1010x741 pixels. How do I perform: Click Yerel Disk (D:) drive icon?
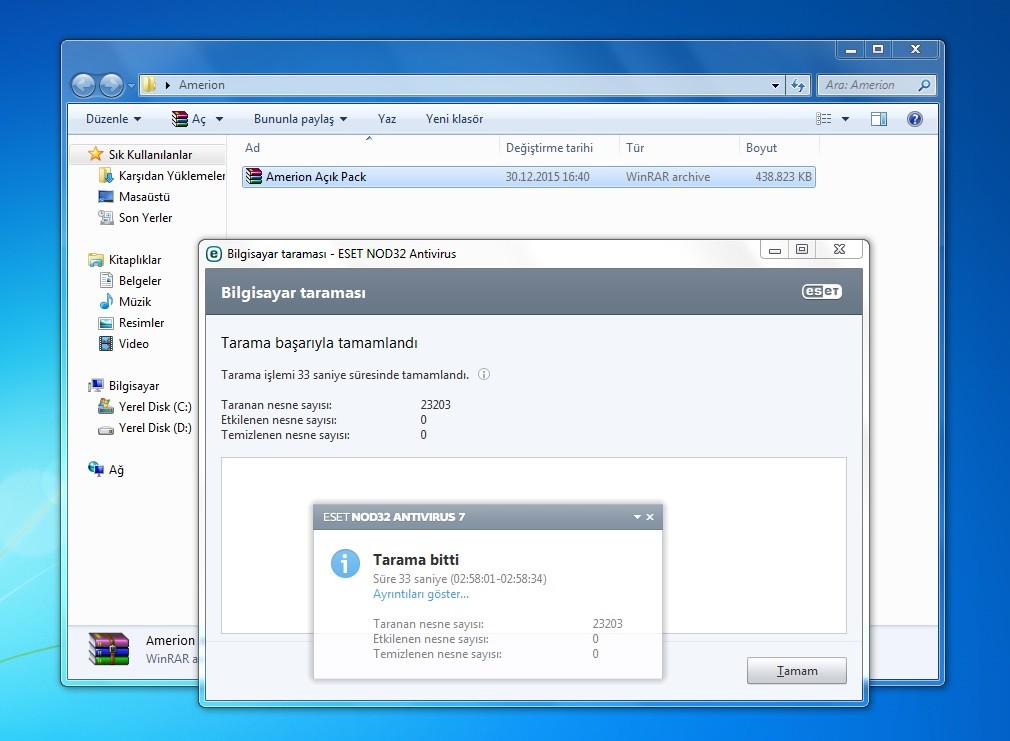[106, 430]
